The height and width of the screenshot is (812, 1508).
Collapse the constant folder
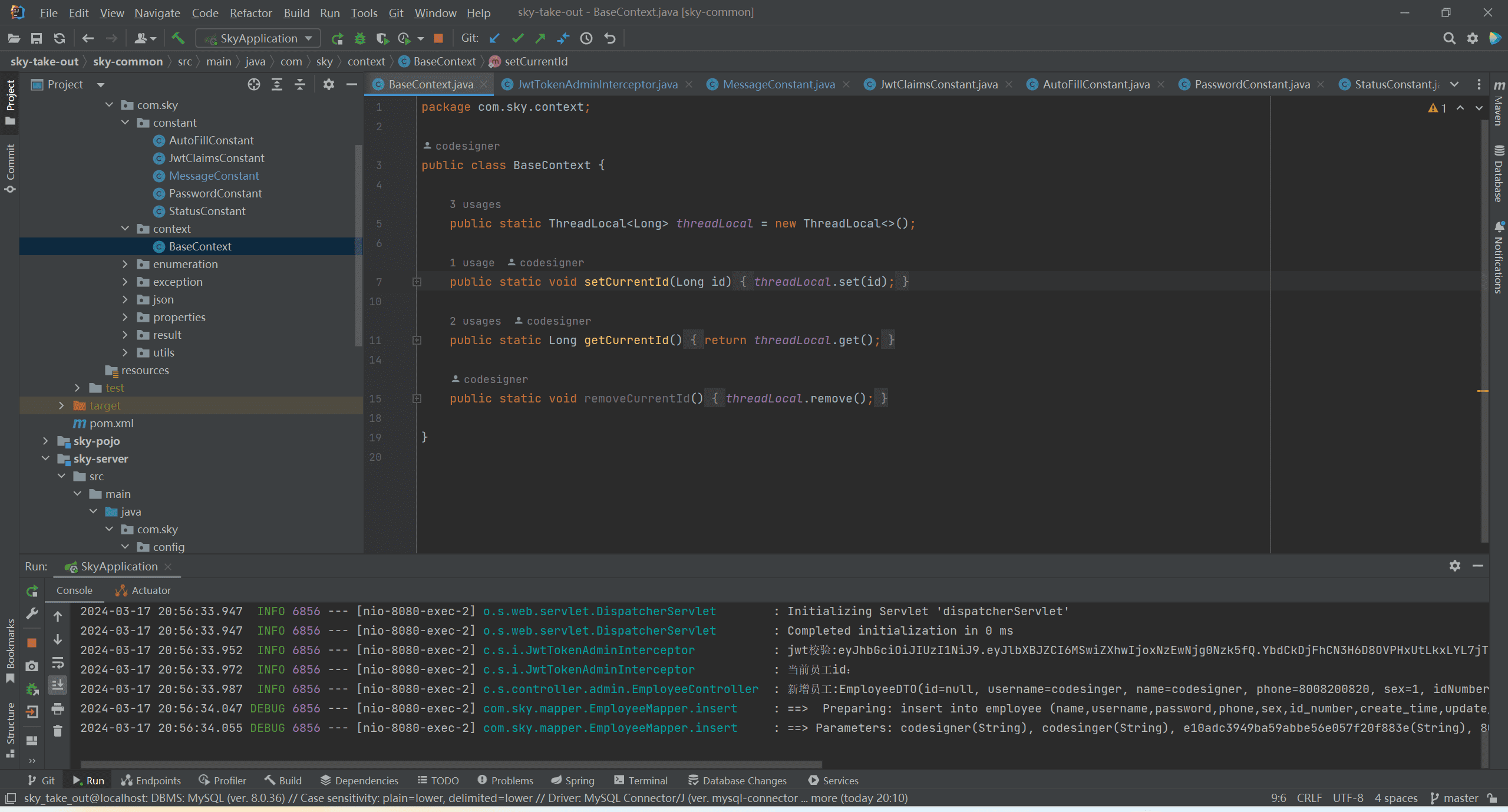click(125, 123)
